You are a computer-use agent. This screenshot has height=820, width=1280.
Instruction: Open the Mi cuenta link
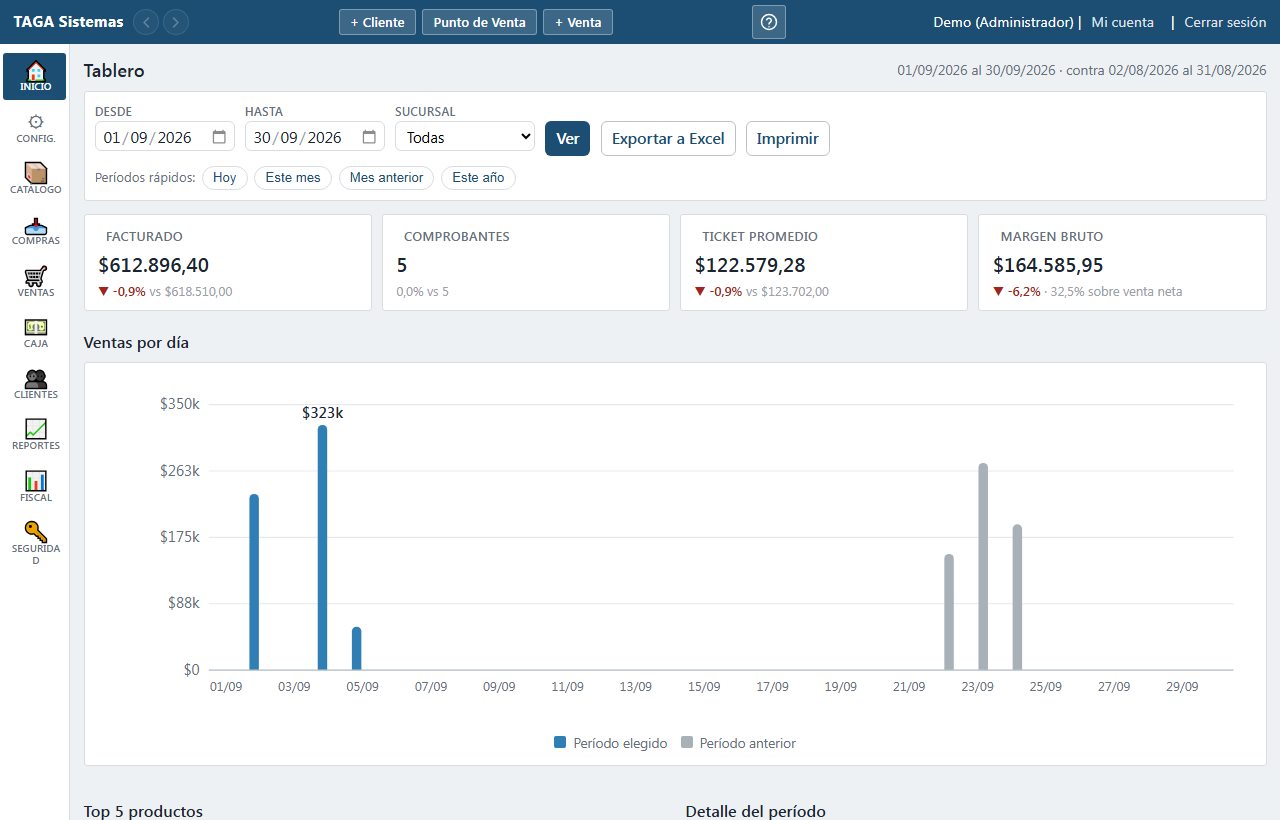(1122, 22)
